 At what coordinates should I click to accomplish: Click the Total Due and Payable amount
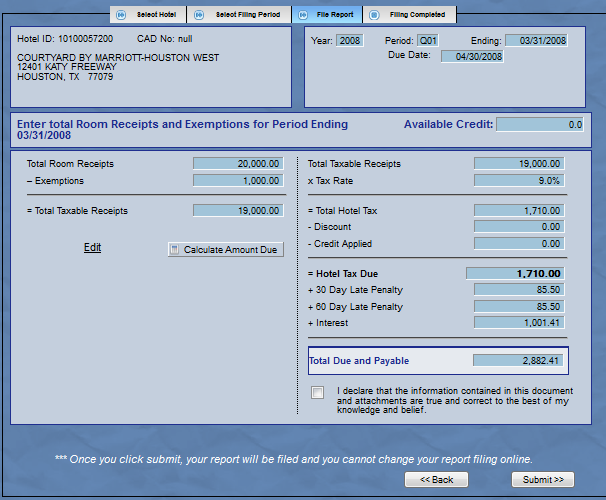518,360
